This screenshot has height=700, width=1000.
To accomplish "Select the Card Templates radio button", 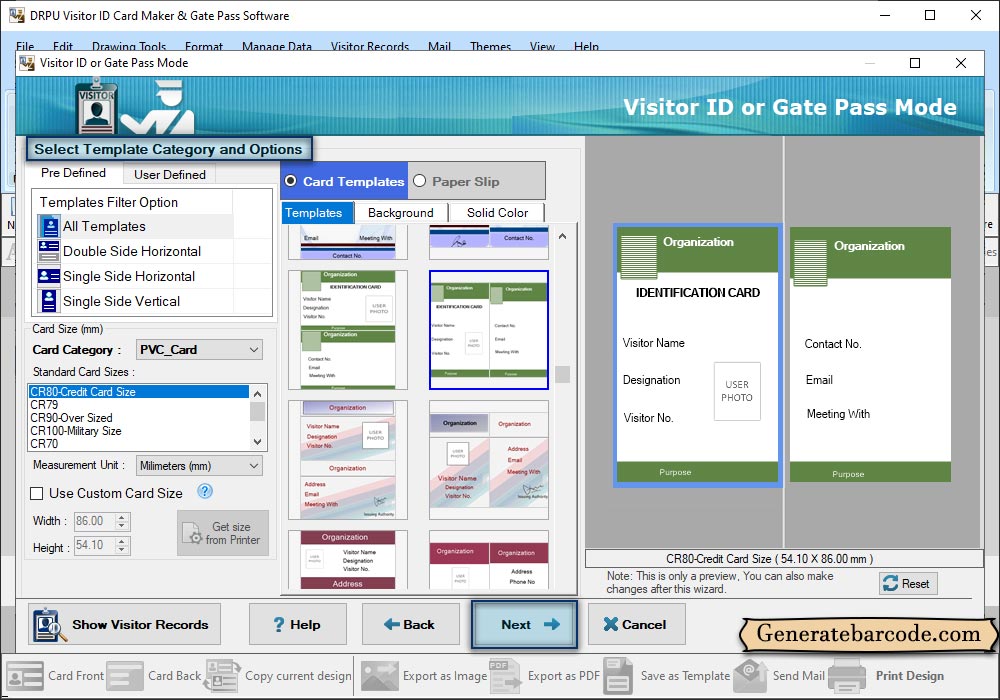I will pos(291,181).
